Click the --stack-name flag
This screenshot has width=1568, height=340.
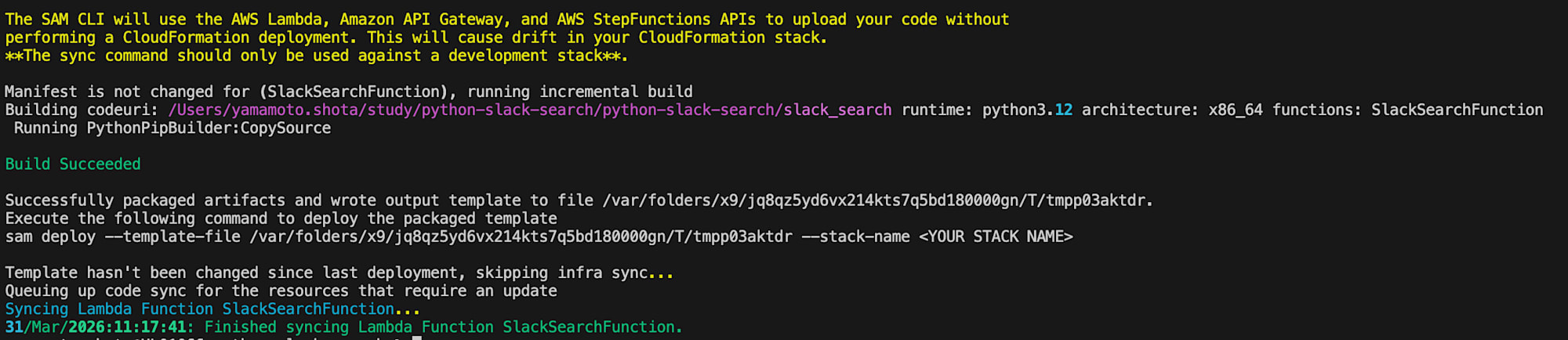click(x=855, y=237)
